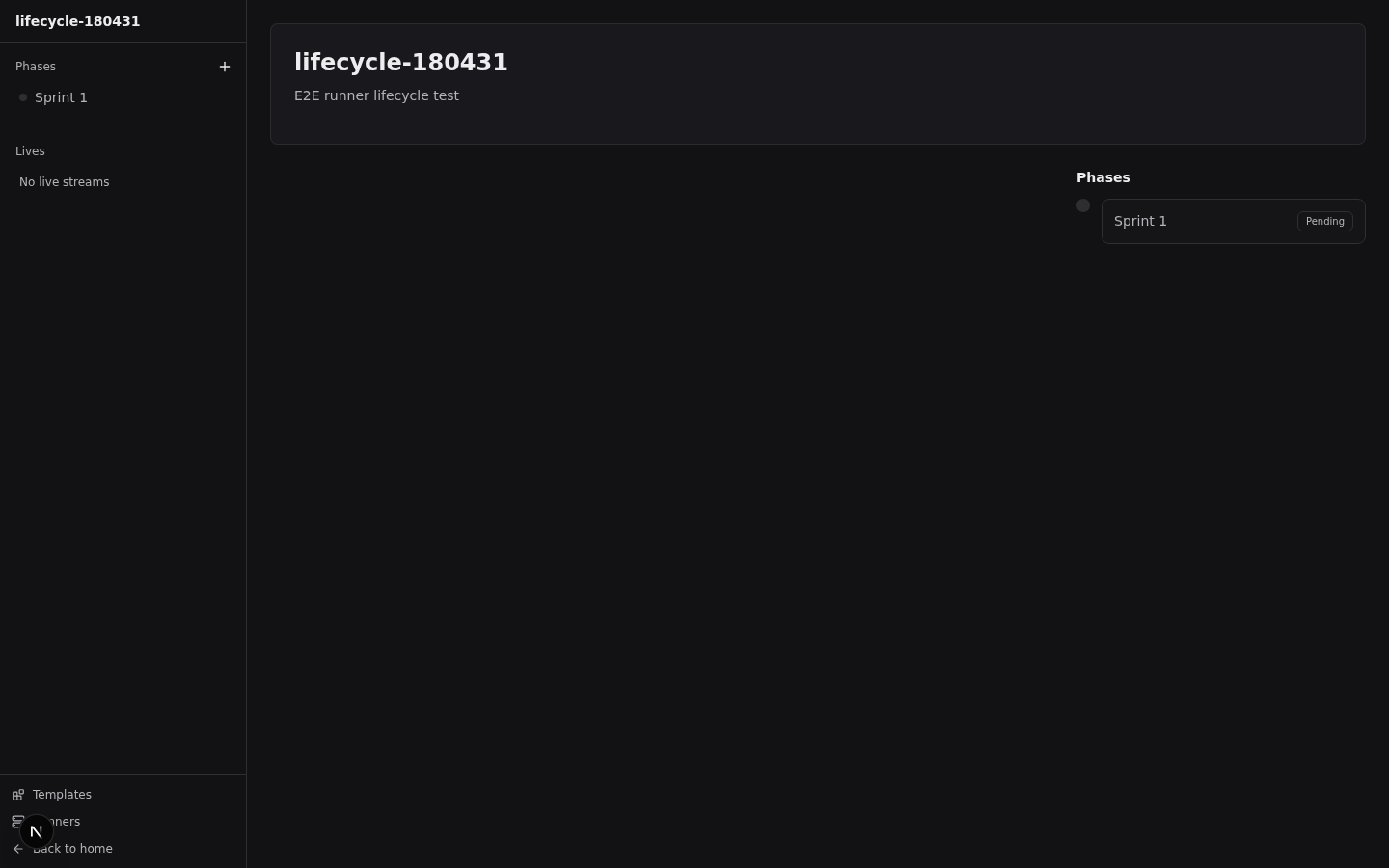Click the Phases heading in right panel
The height and width of the screenshot is (868, 1389).
tap(1103, 177)
